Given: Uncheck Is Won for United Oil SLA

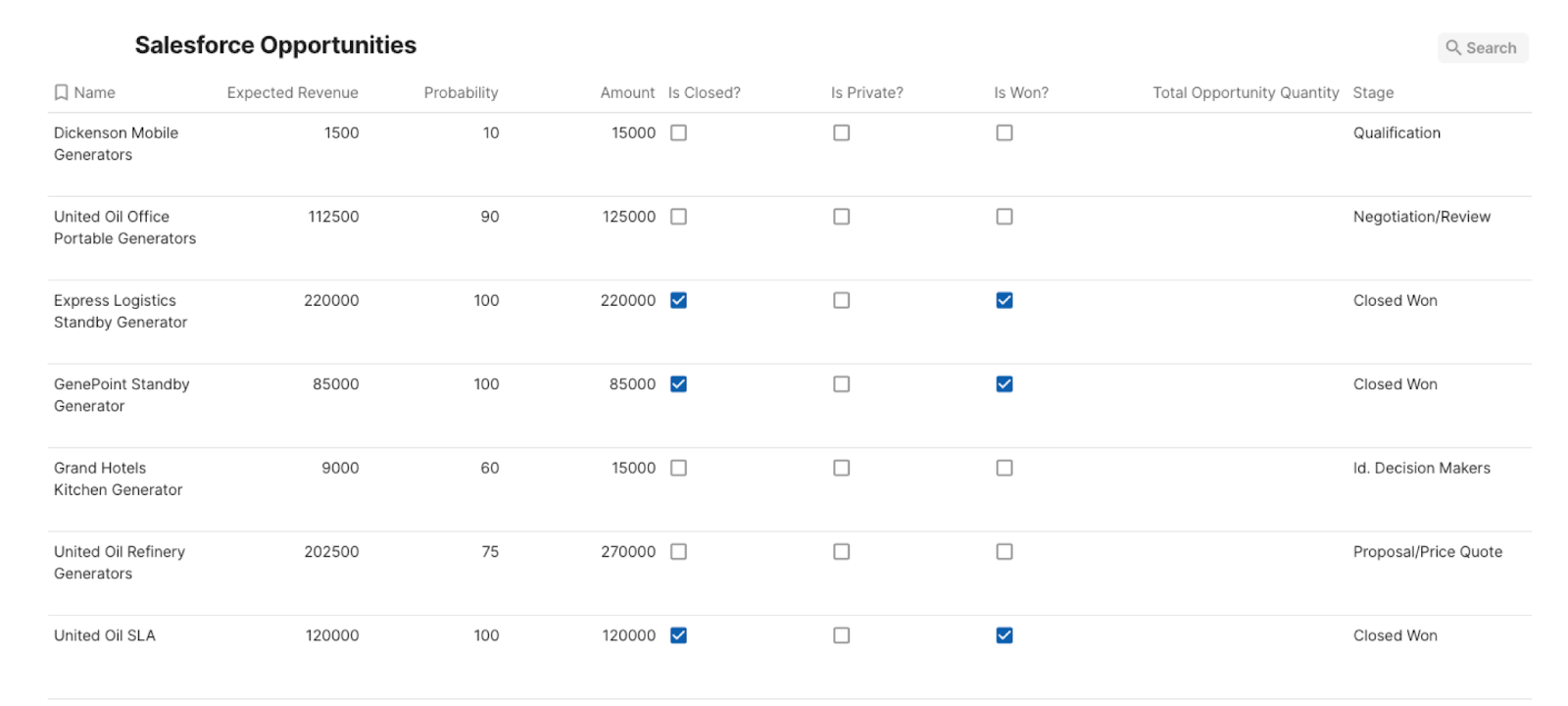Looking at the screenshot, I should 1004,635.
